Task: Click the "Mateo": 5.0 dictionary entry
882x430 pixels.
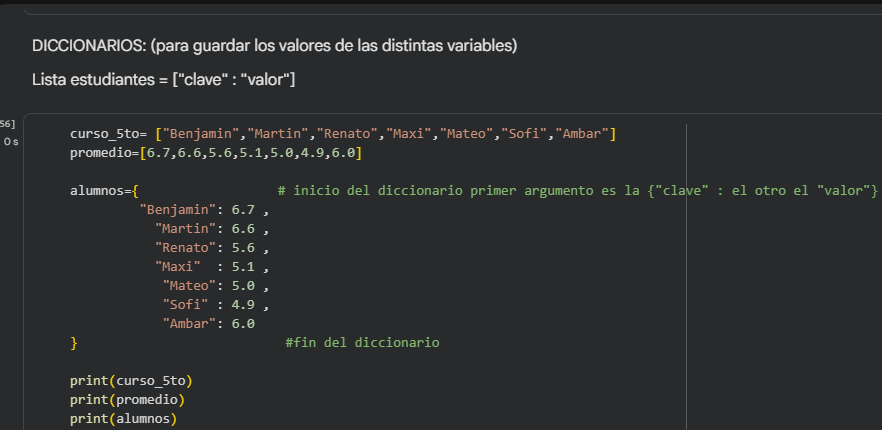Action: [216, 286]
